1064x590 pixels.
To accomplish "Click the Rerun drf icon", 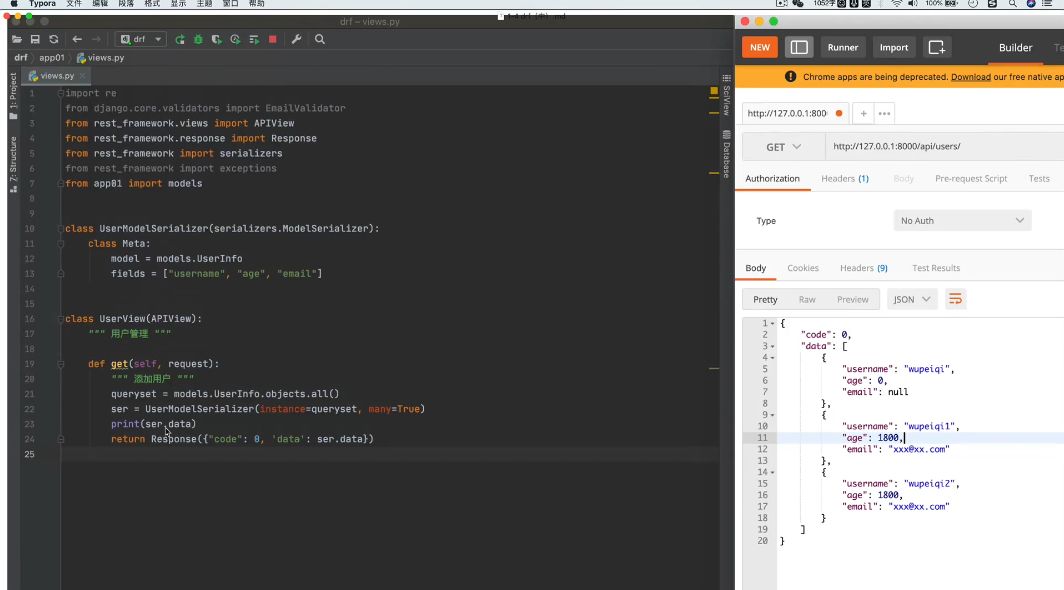I will (180, 39).
